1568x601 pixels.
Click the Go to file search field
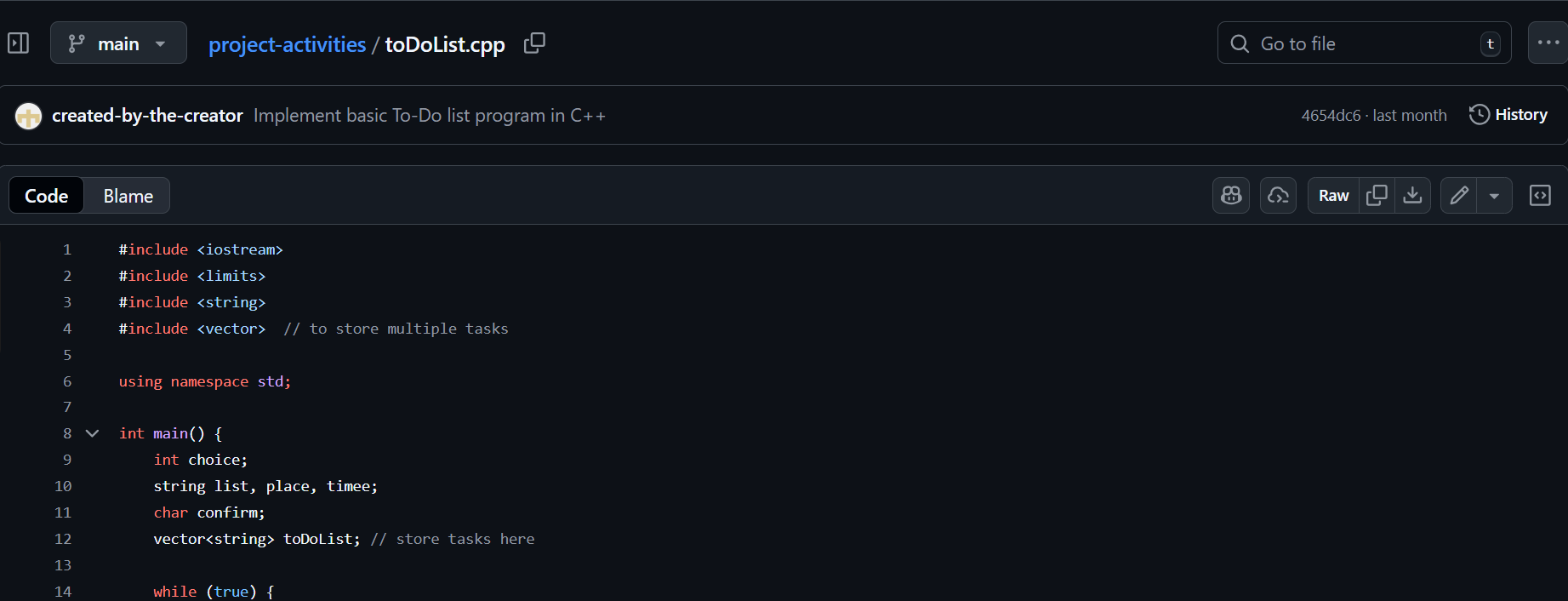(1362, 43)
